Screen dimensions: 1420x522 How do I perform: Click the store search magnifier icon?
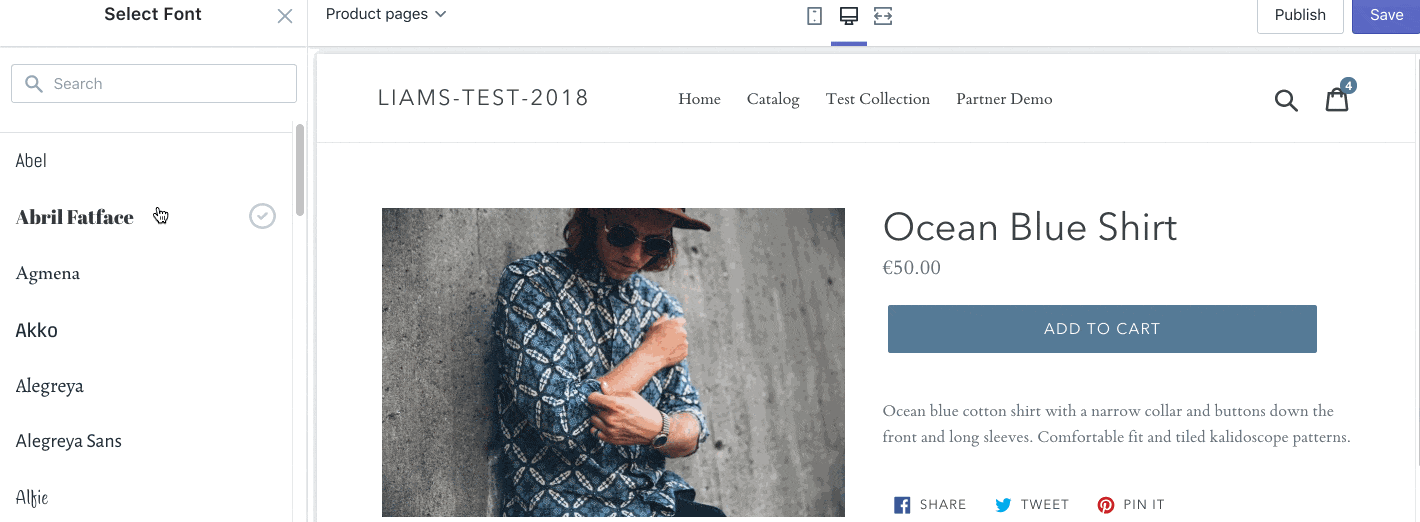pos(1286,100)
